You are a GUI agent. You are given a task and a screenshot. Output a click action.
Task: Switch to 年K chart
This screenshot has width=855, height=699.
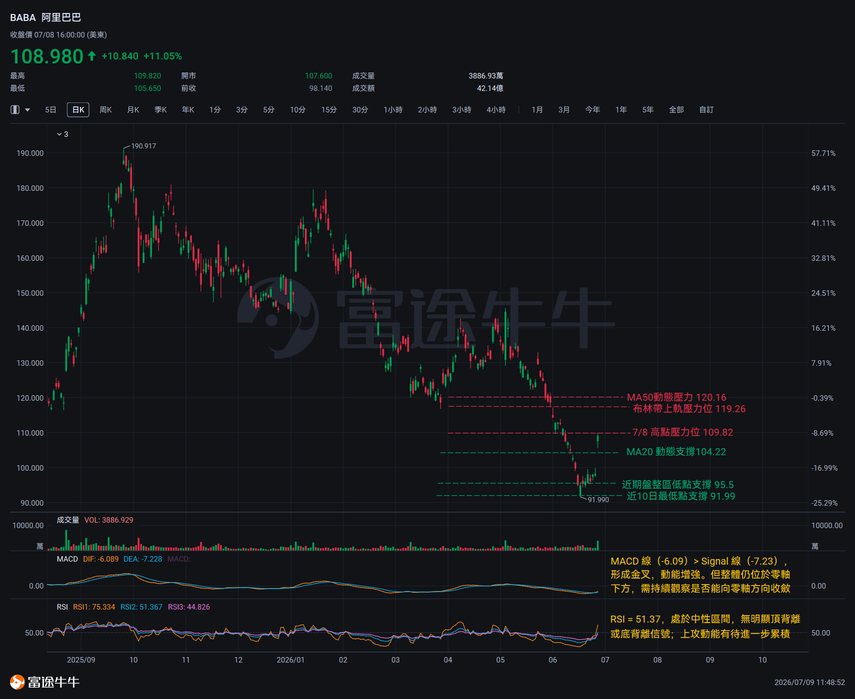coord(188,110)
